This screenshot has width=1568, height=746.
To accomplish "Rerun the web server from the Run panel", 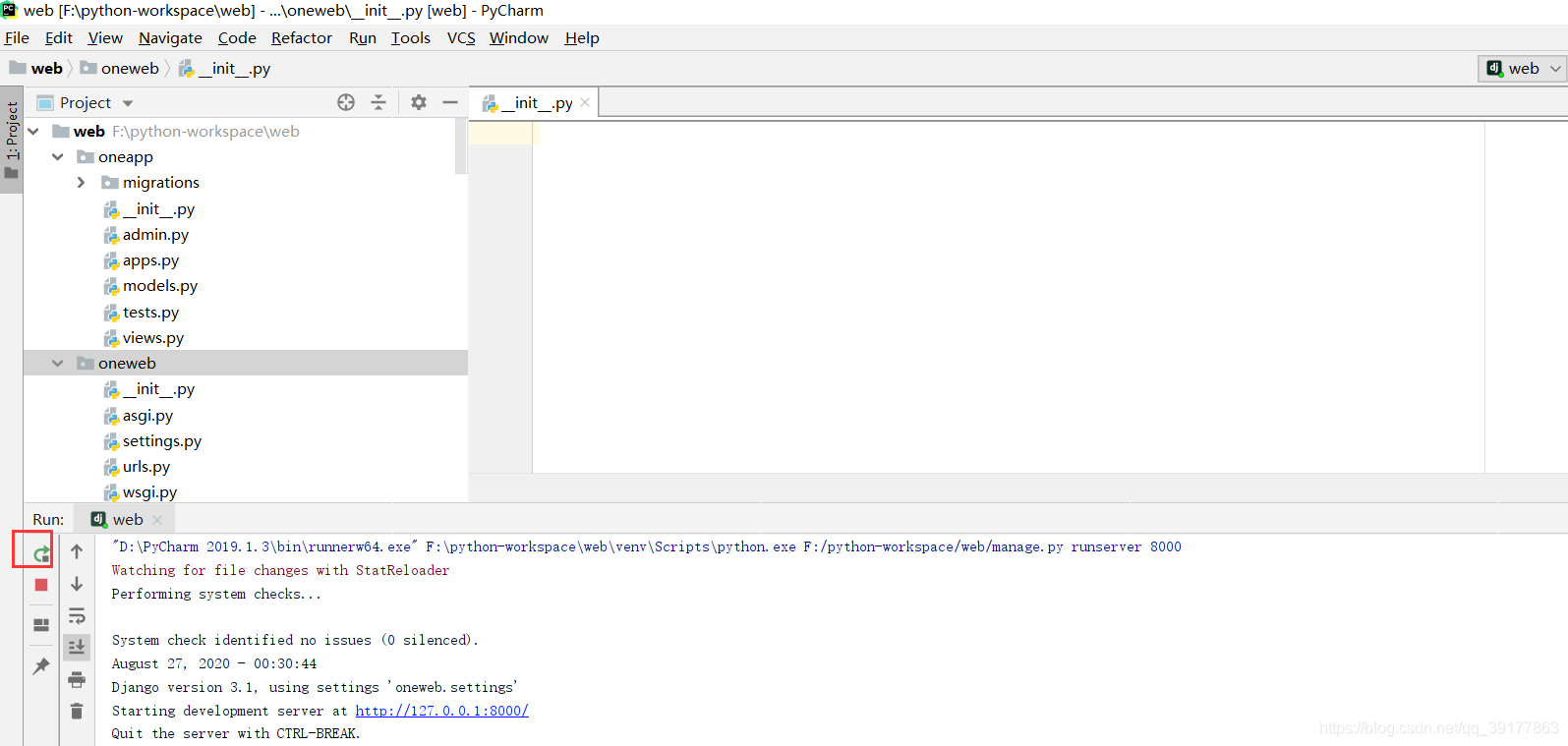I will coord(41,554).
